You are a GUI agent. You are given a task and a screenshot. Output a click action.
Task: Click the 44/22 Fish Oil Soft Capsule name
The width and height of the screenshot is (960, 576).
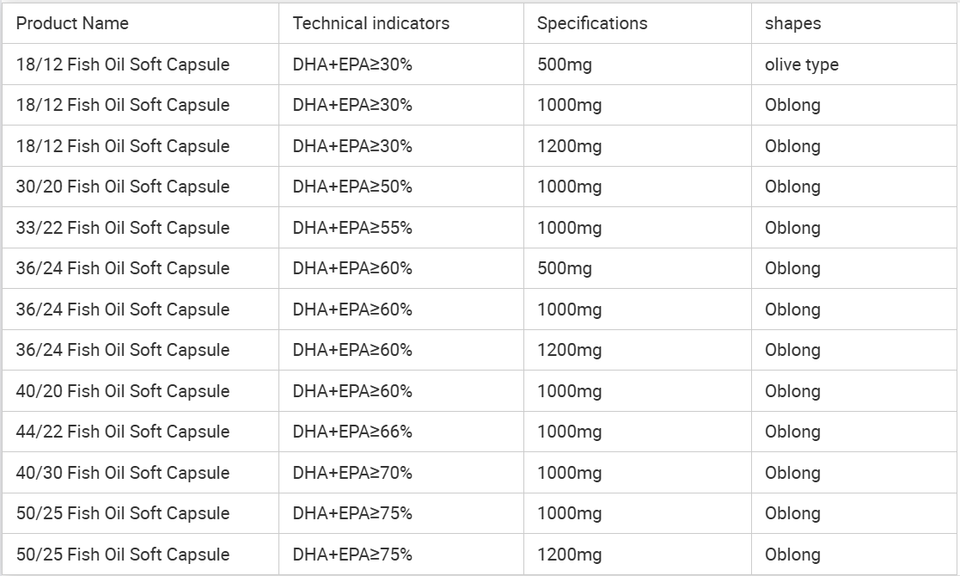pos(123,432)
